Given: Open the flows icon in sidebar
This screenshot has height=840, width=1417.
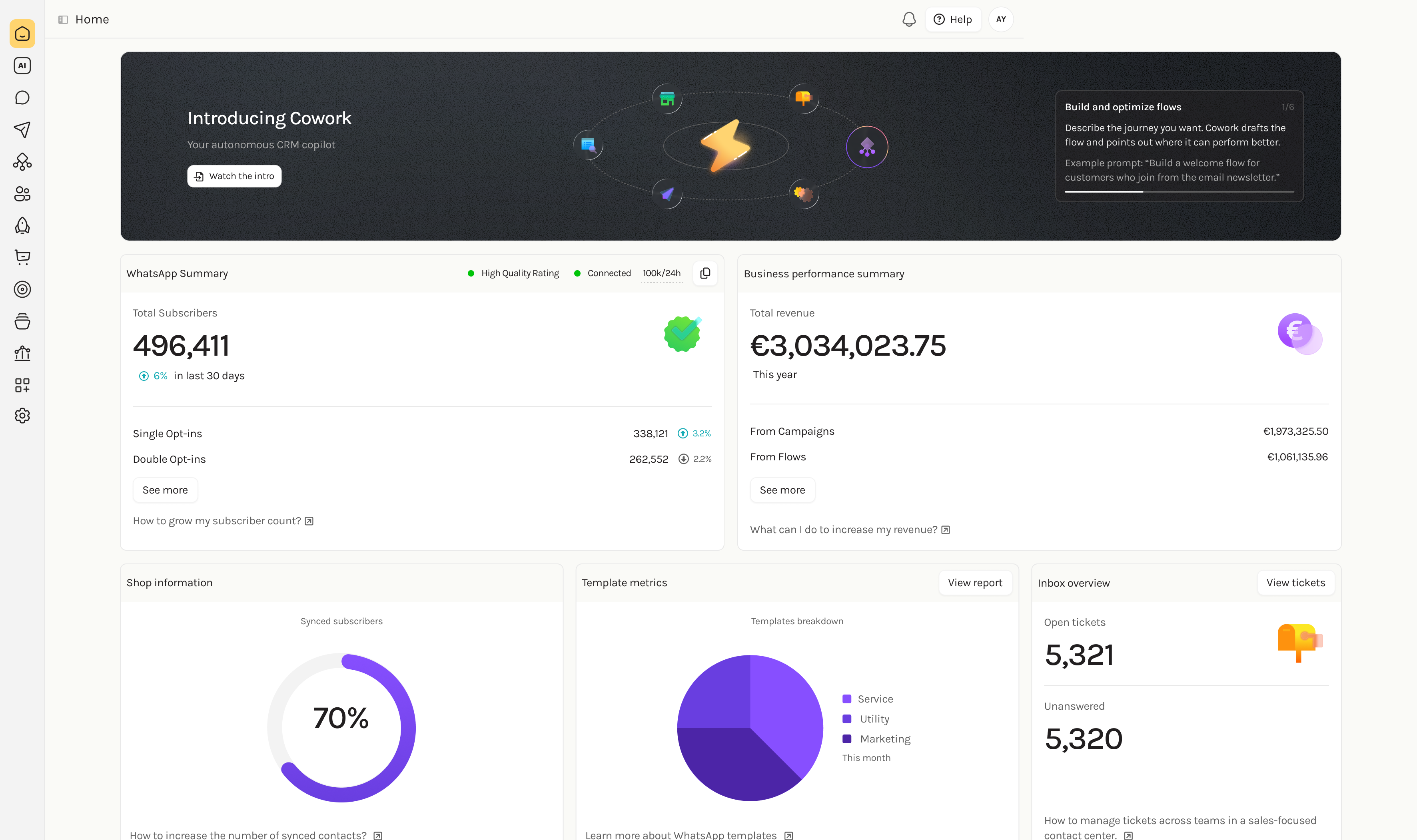Looking at the screenshot, I should [x=22, y=162].
